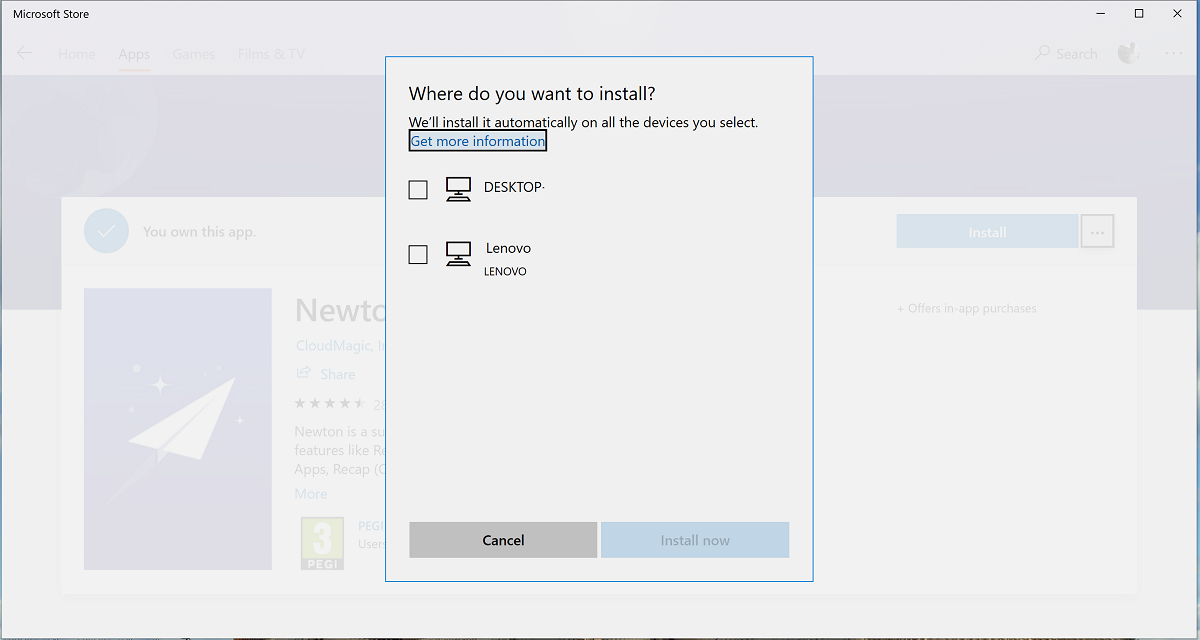Viewport: 1200px width, 640px height.
Task: Open the Get more information link
Action: click(478, 141)
